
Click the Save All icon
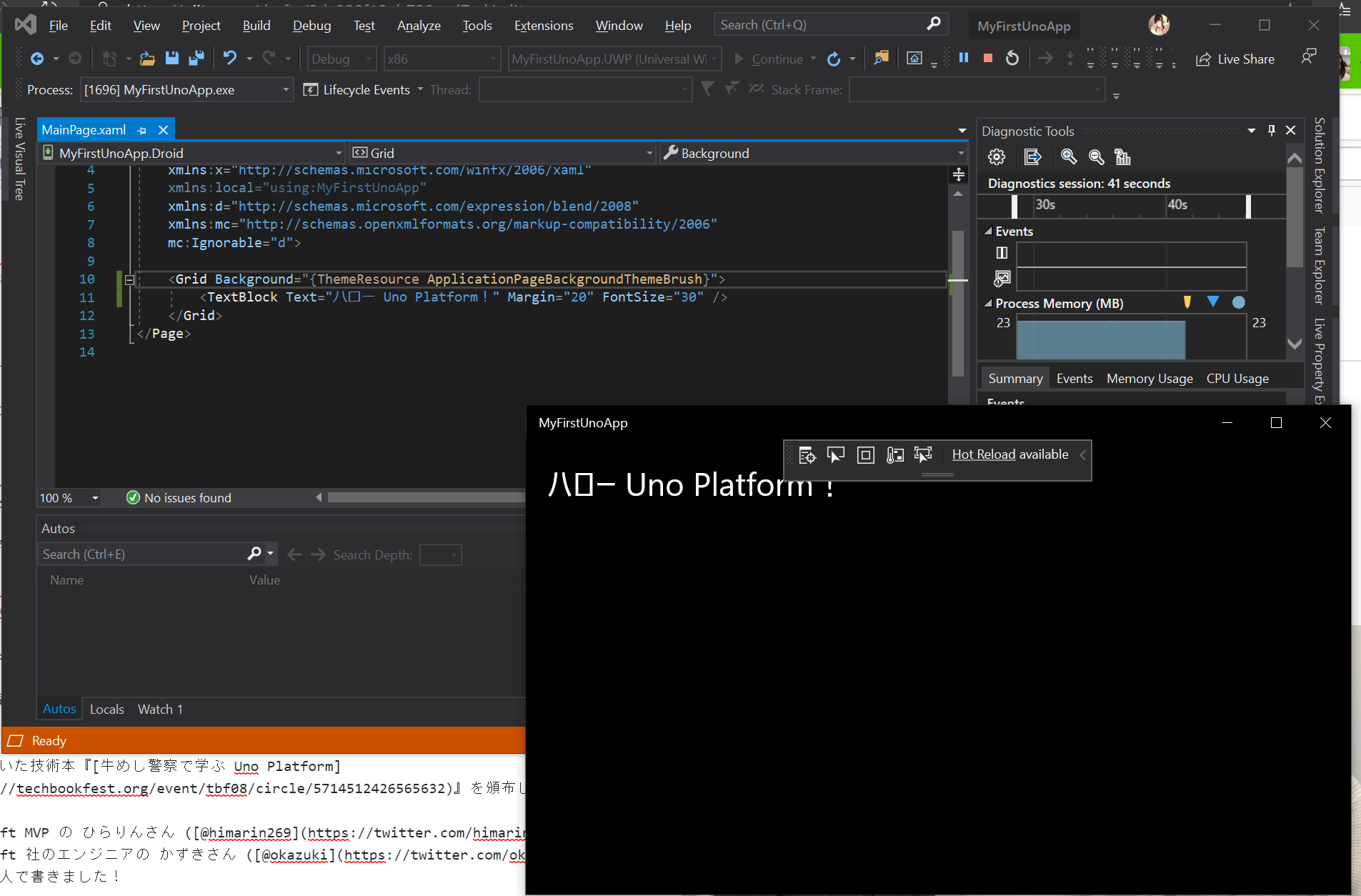tap(196, 59)
